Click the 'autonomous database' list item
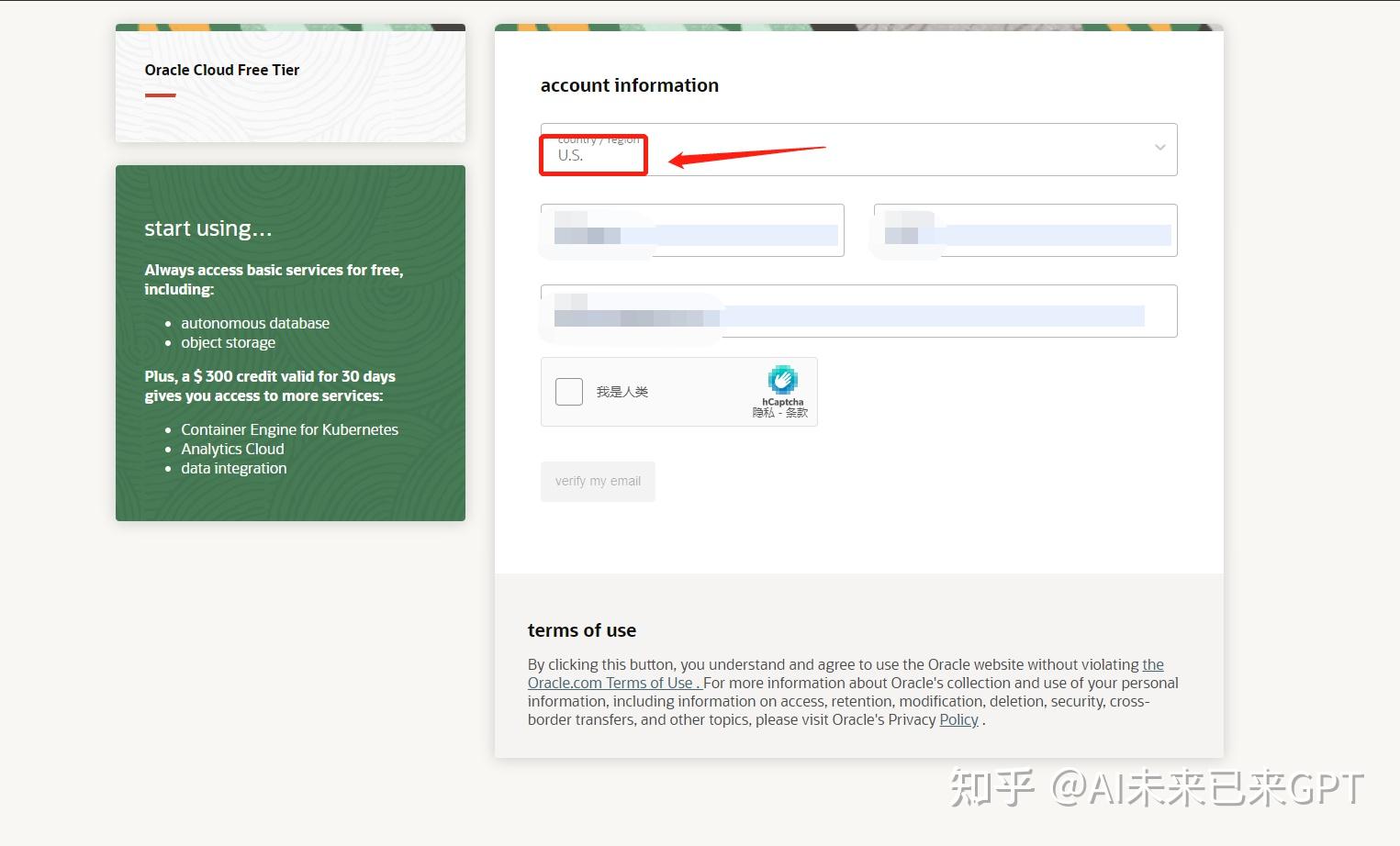 [x=255, y=323]
